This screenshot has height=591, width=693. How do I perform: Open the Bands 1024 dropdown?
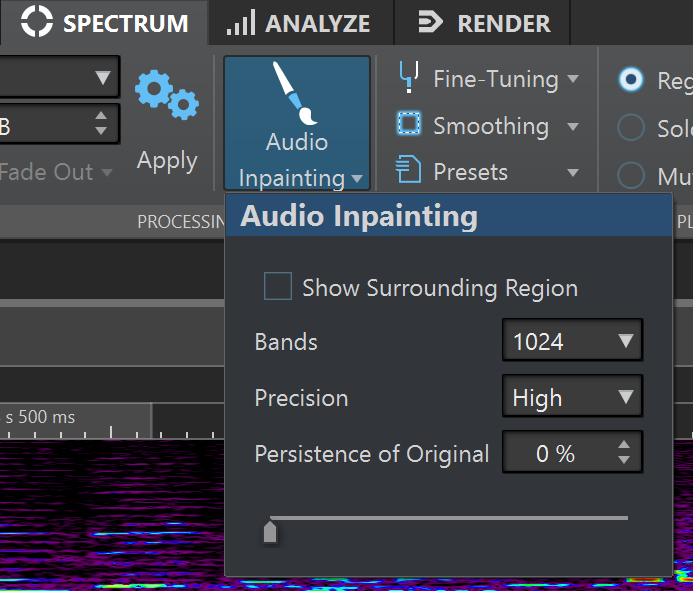click(572, 340)
